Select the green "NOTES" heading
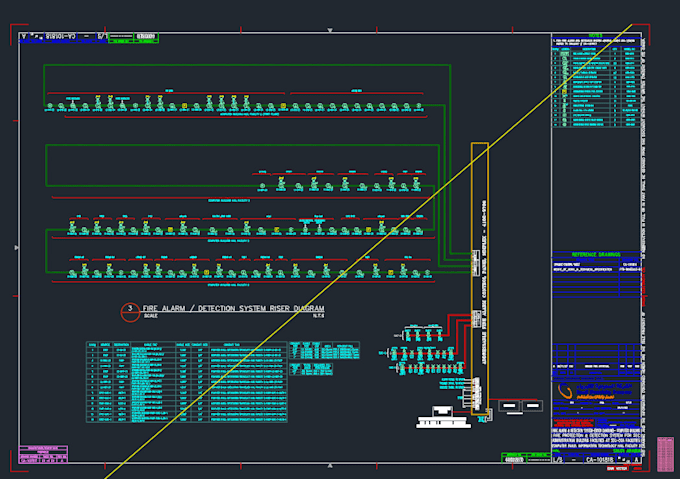This screenshot has height=479, width=680. (x=595, y=36)
